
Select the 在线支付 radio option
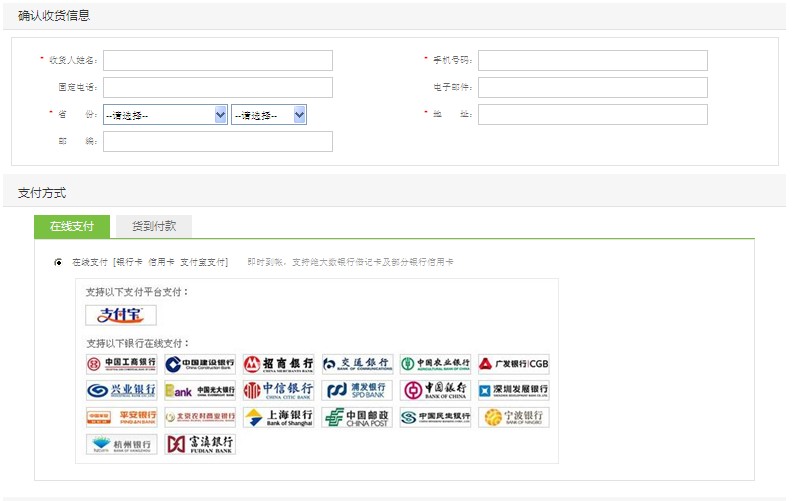[x=59, y=262]
